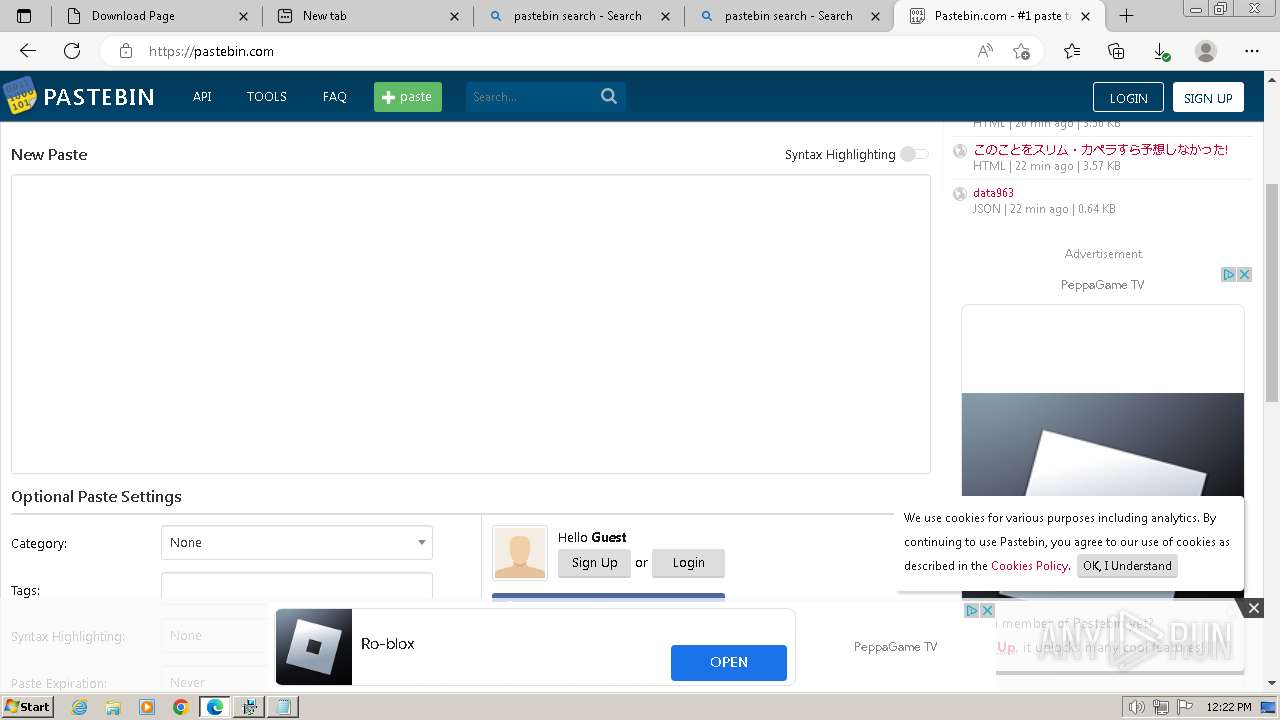
Task: Click the volume speaker tray icon
Action: tap(1136, 707)
